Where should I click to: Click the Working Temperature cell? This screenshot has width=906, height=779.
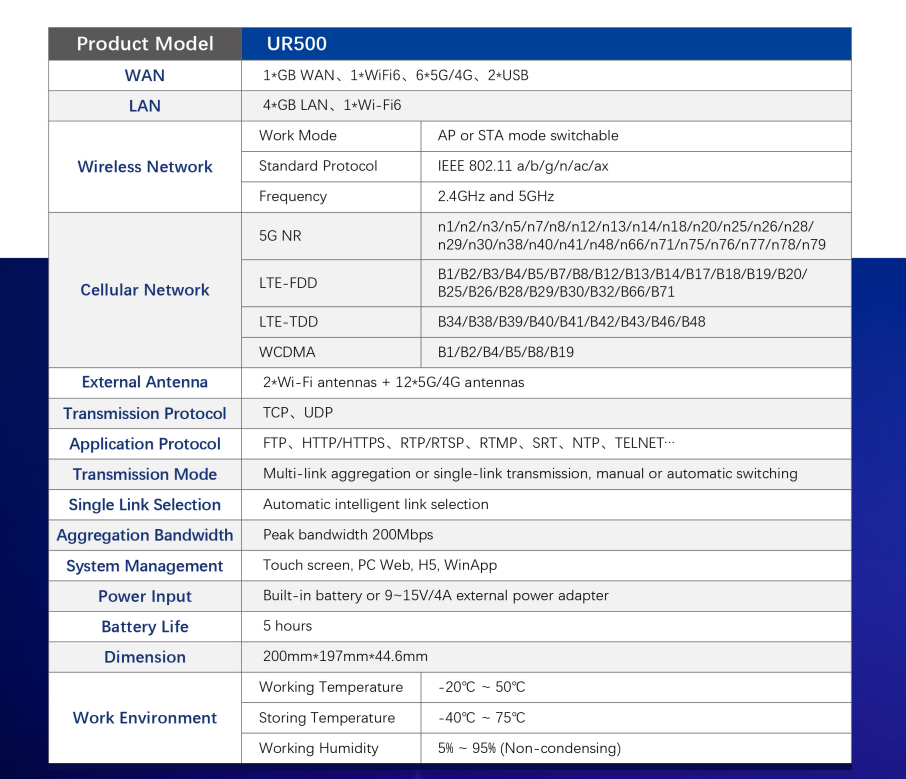332,688
